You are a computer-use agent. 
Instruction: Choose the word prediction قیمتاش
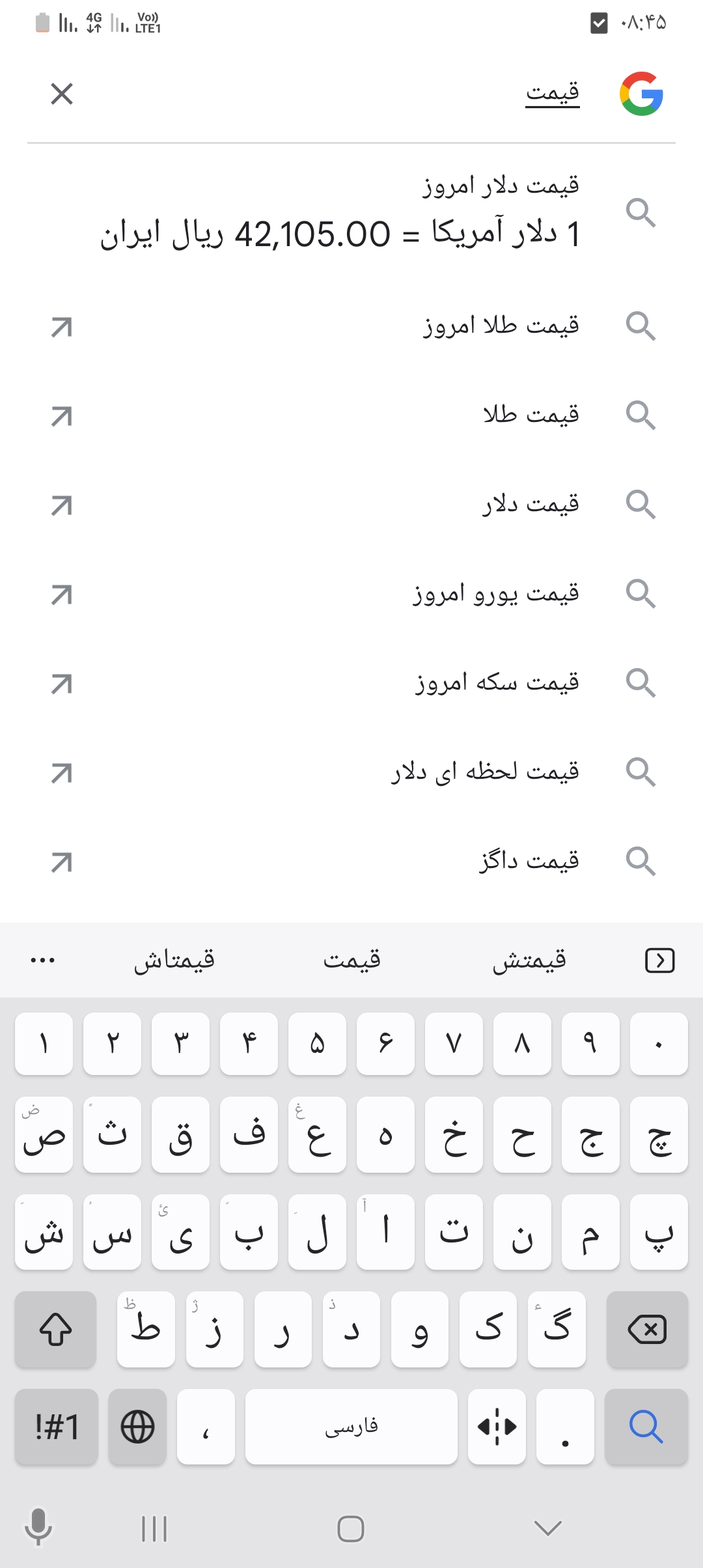[x=174, y=960]
